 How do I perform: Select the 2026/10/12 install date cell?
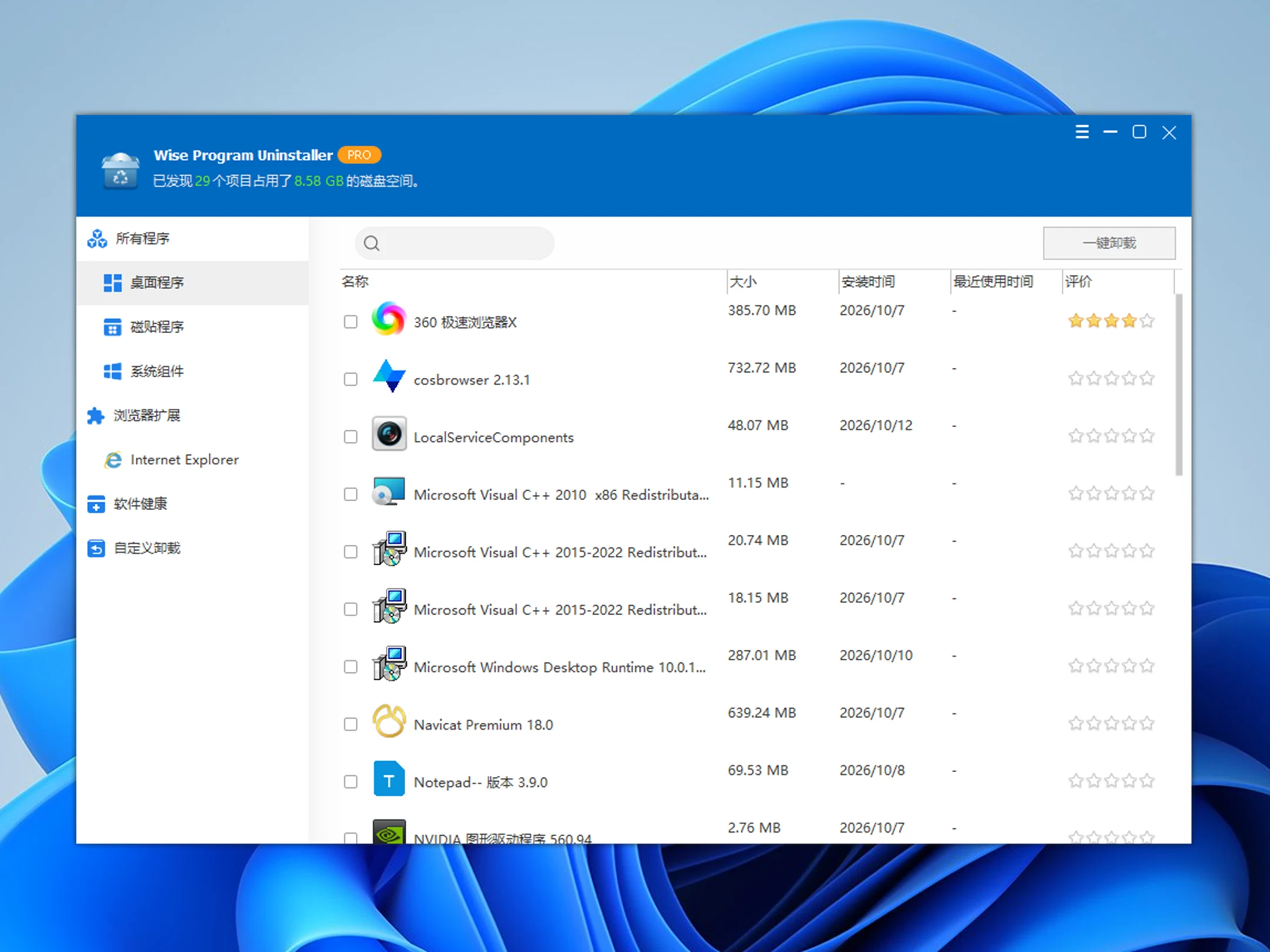876,425
